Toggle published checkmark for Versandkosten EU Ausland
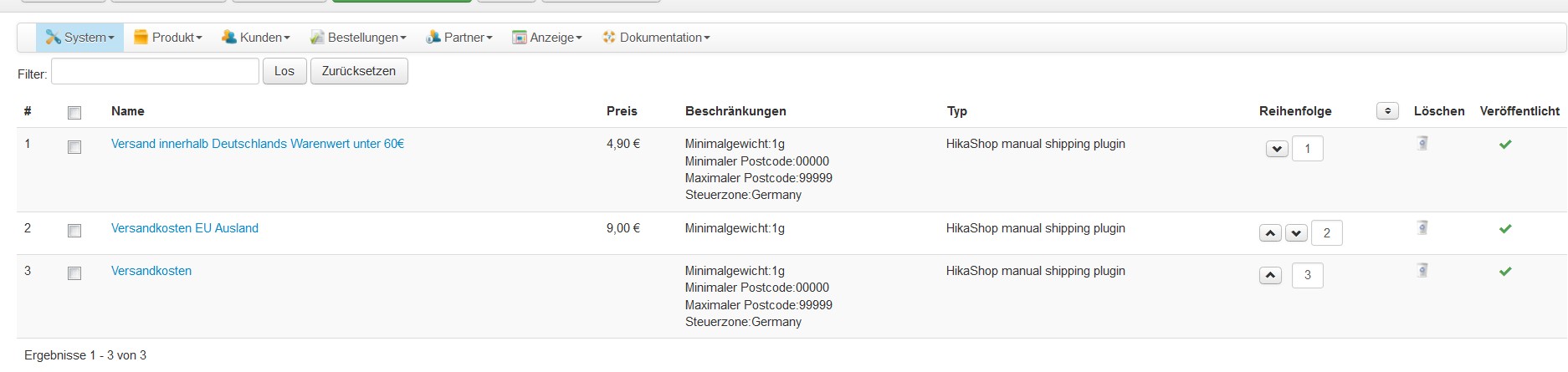Screen dimensions: 1568x372 (x=1505, y=229)
